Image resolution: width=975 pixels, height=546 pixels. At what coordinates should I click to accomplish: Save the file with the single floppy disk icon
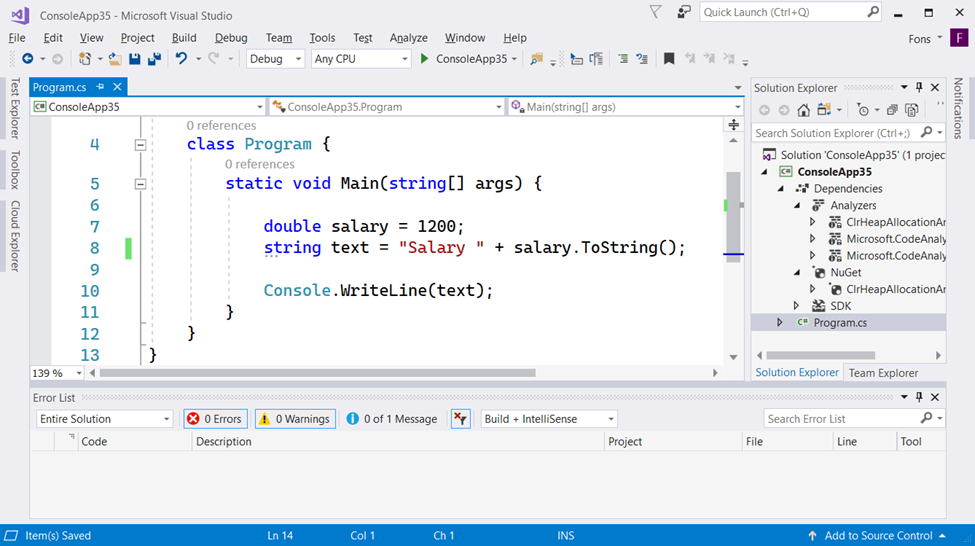click(134, 58)
